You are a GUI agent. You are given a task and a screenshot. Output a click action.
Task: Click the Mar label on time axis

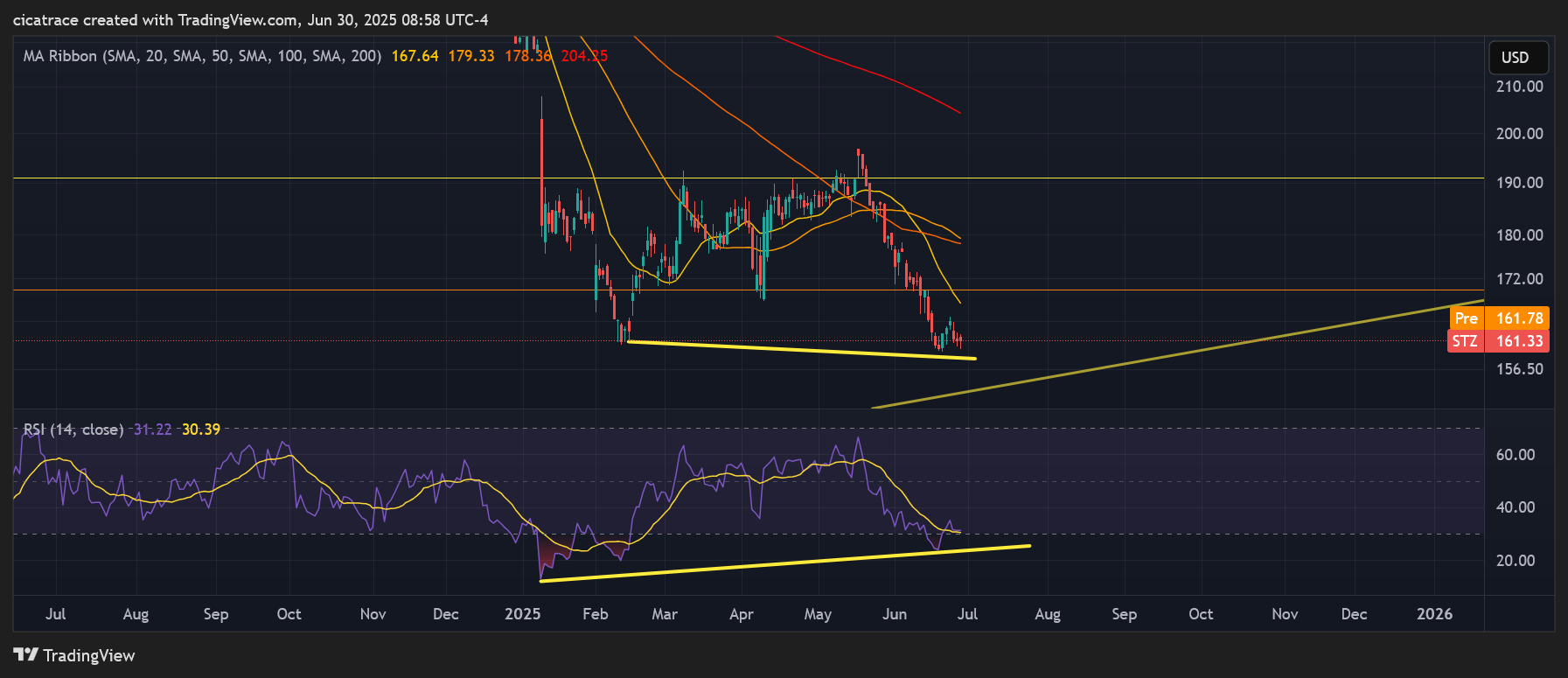pos(665,614)
